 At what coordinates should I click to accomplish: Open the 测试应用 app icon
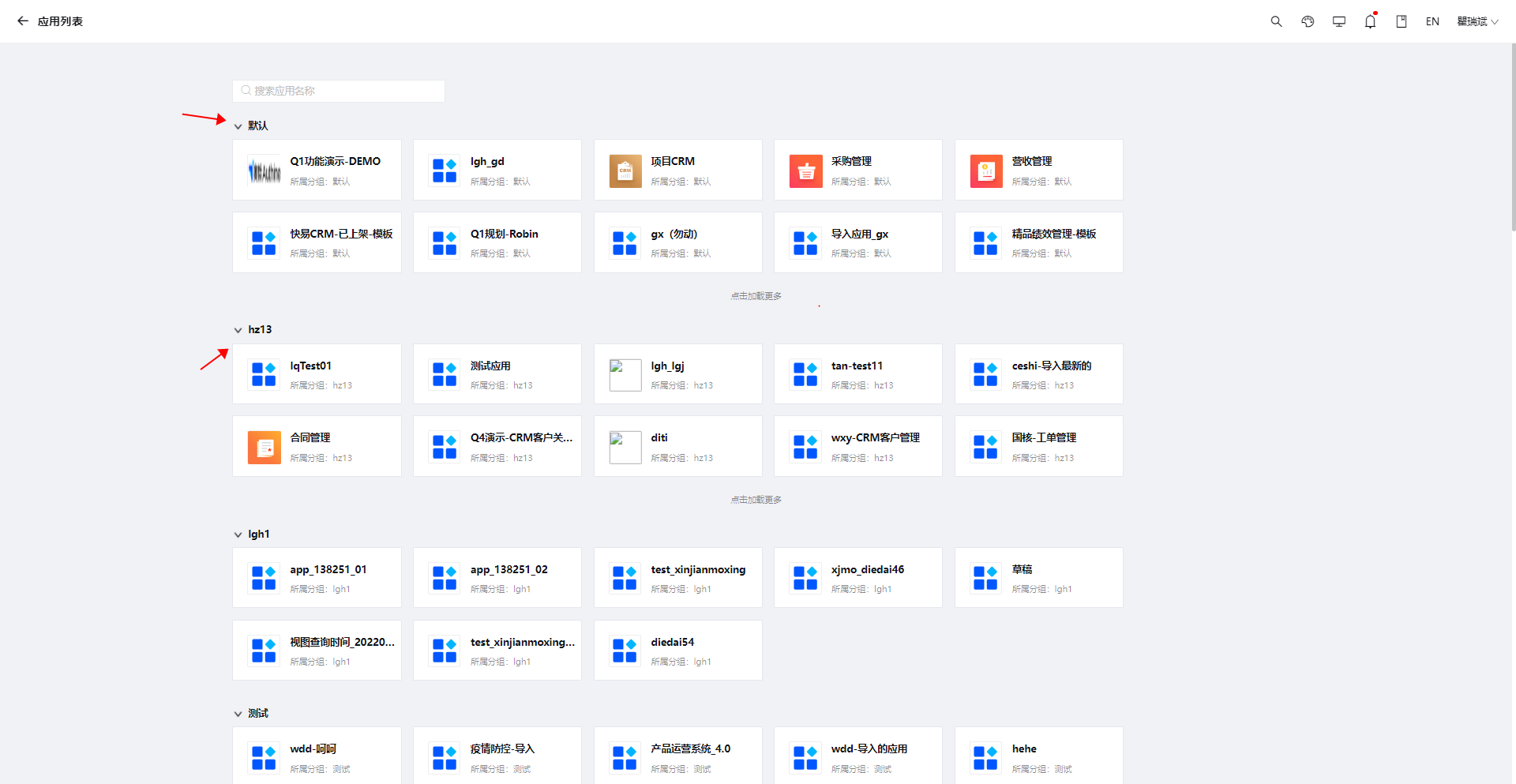(x=445, y=374)
